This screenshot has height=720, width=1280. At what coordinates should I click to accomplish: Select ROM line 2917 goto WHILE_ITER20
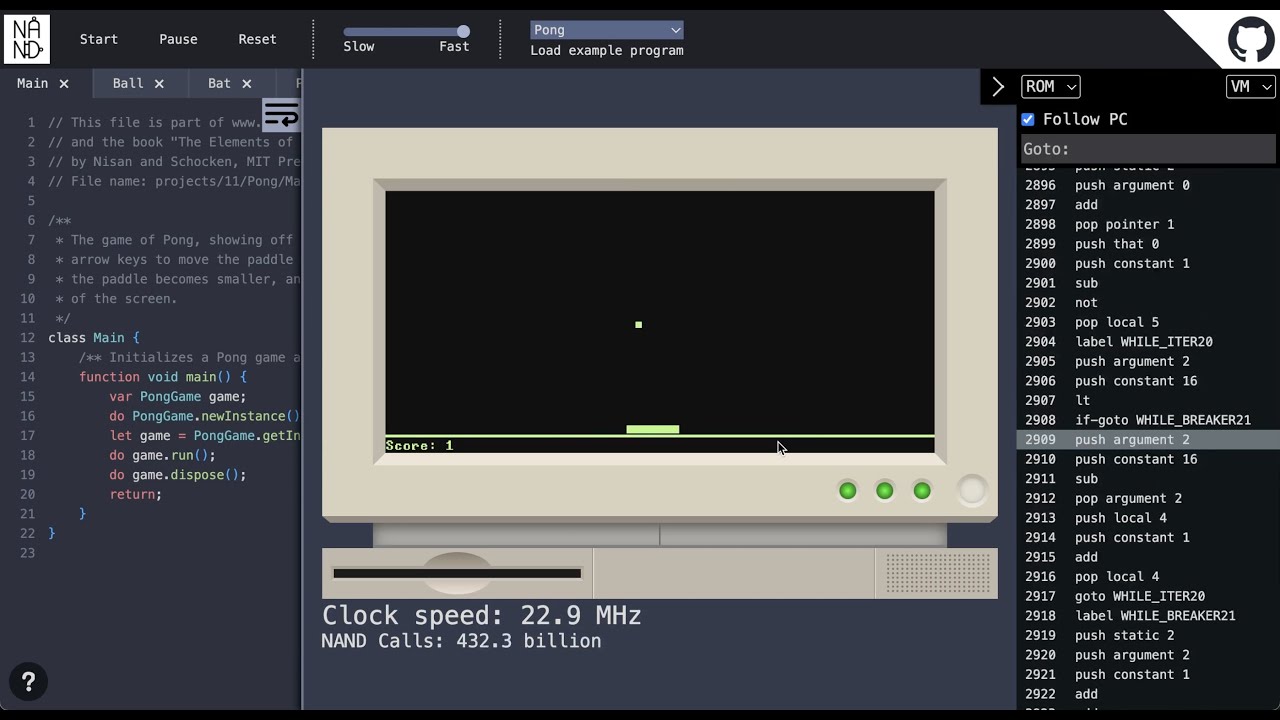pos(1148,596)
